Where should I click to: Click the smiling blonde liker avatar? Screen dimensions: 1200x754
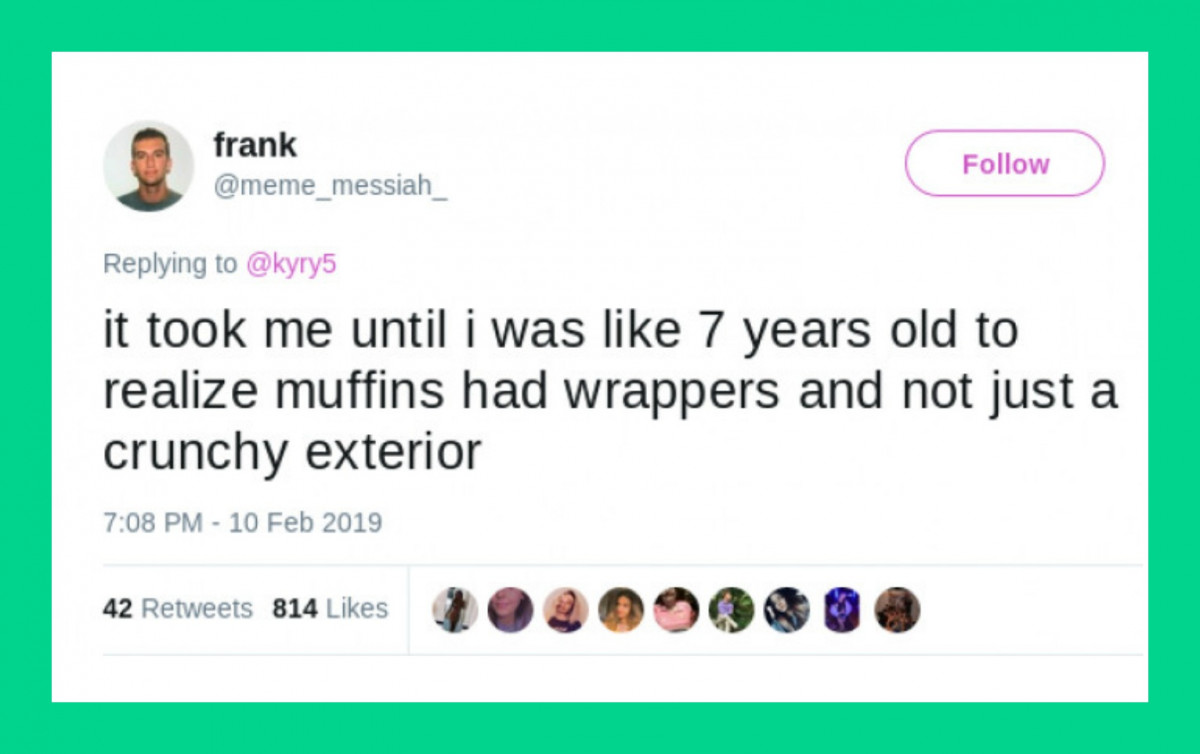[565, 609]
